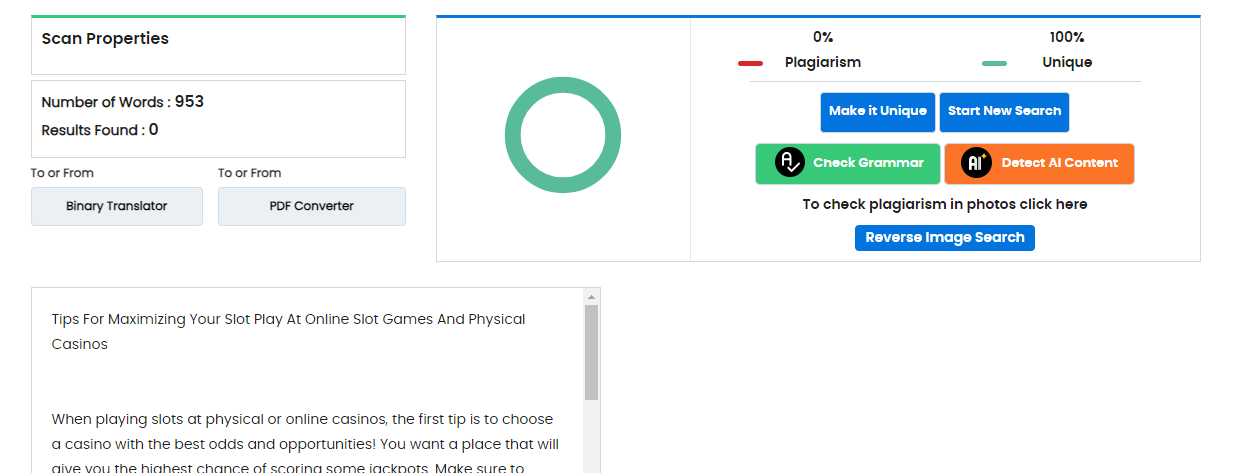This screenshot has width=1238, height=473.
Task: Click the scroll up arrow of the text box
Action: pos(591,297)
